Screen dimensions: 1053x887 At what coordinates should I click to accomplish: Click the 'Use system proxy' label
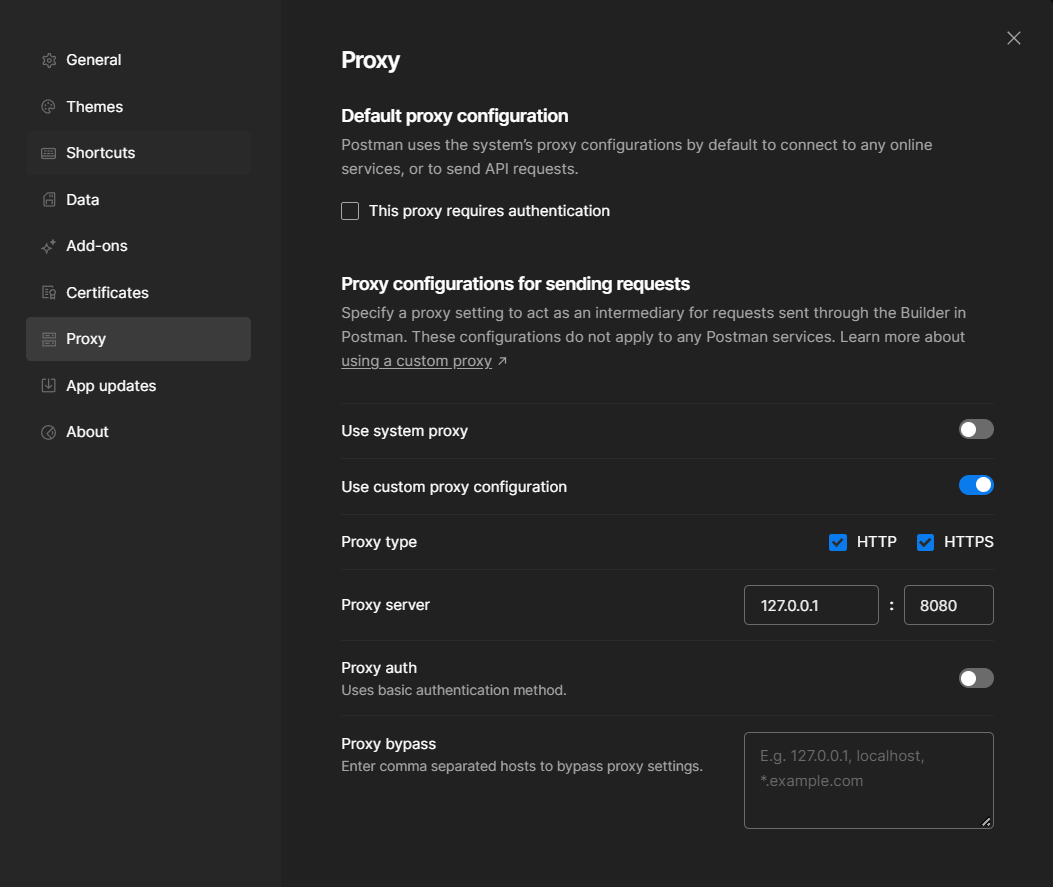tap(404, 431)
